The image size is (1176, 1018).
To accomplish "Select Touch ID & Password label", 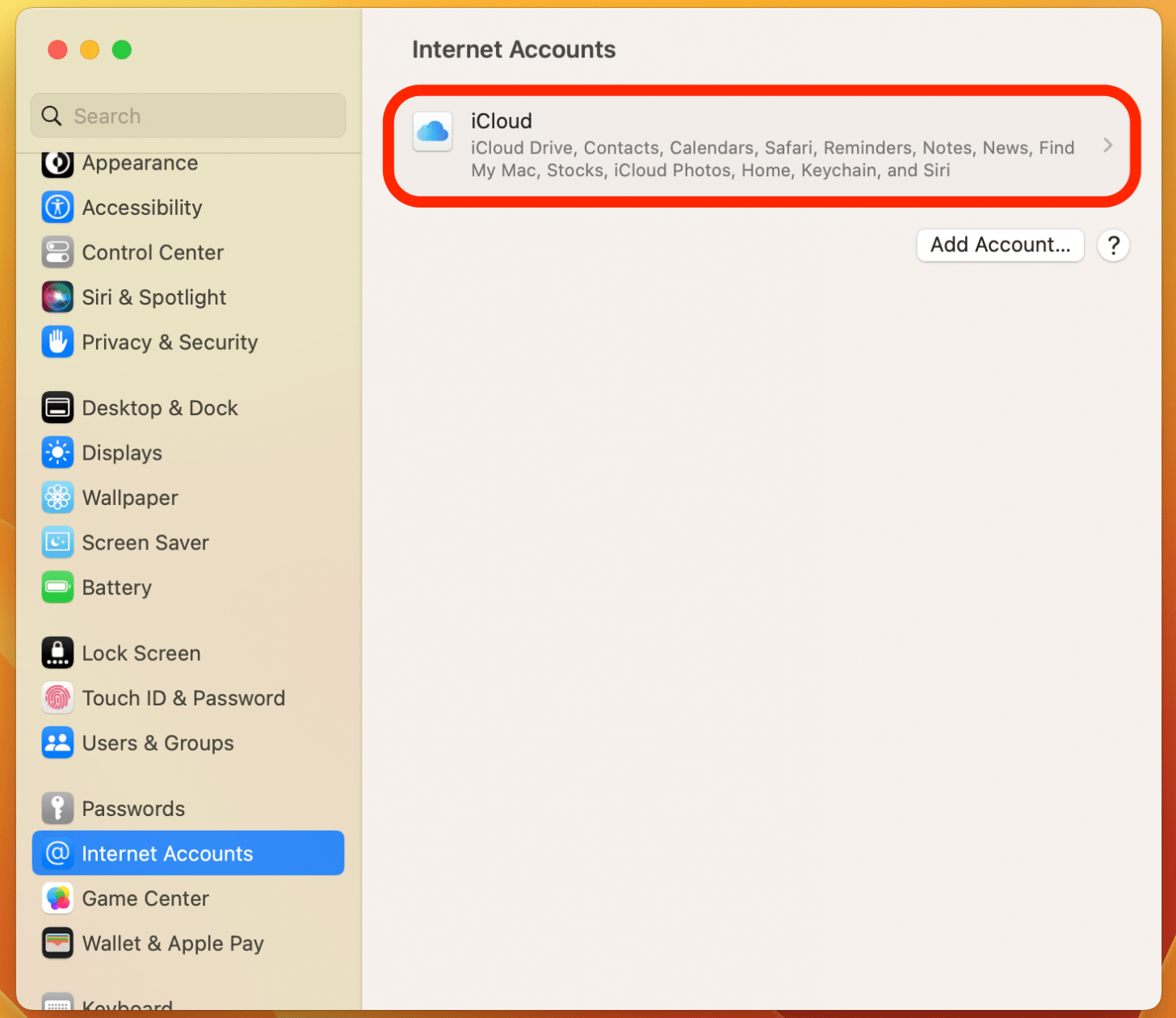I will click(183, 698).
